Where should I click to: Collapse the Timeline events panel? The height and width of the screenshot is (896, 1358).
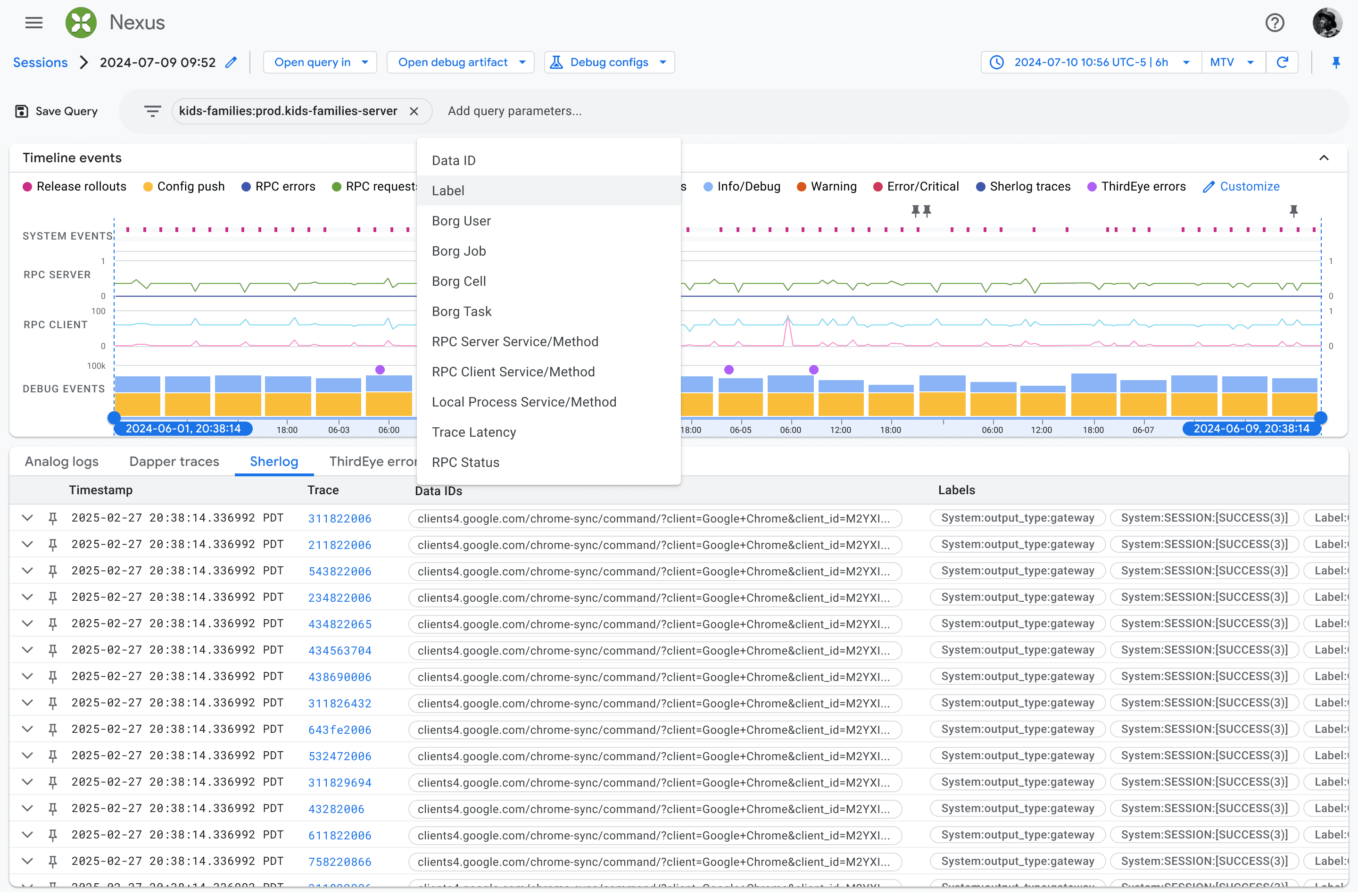pyautogui.click(x=1323, y=158)
